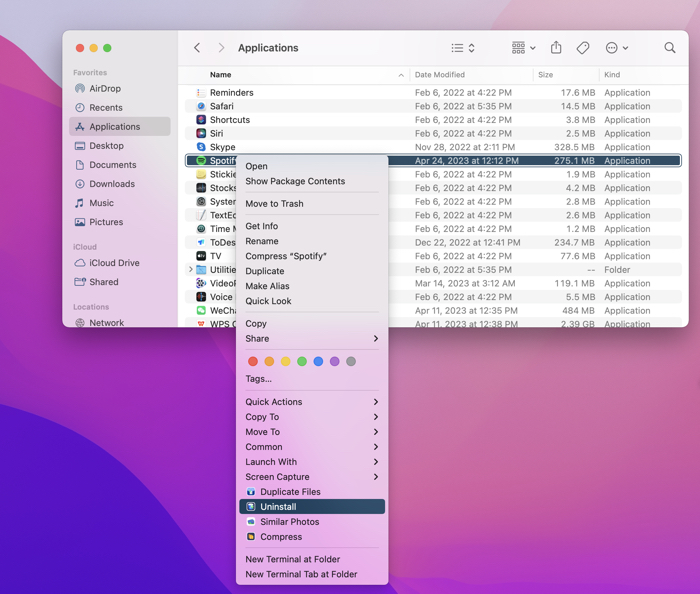The width and height of the screenshot is (700, 594).
Task: Apply the blue color tag
Action: pos(318,362)
